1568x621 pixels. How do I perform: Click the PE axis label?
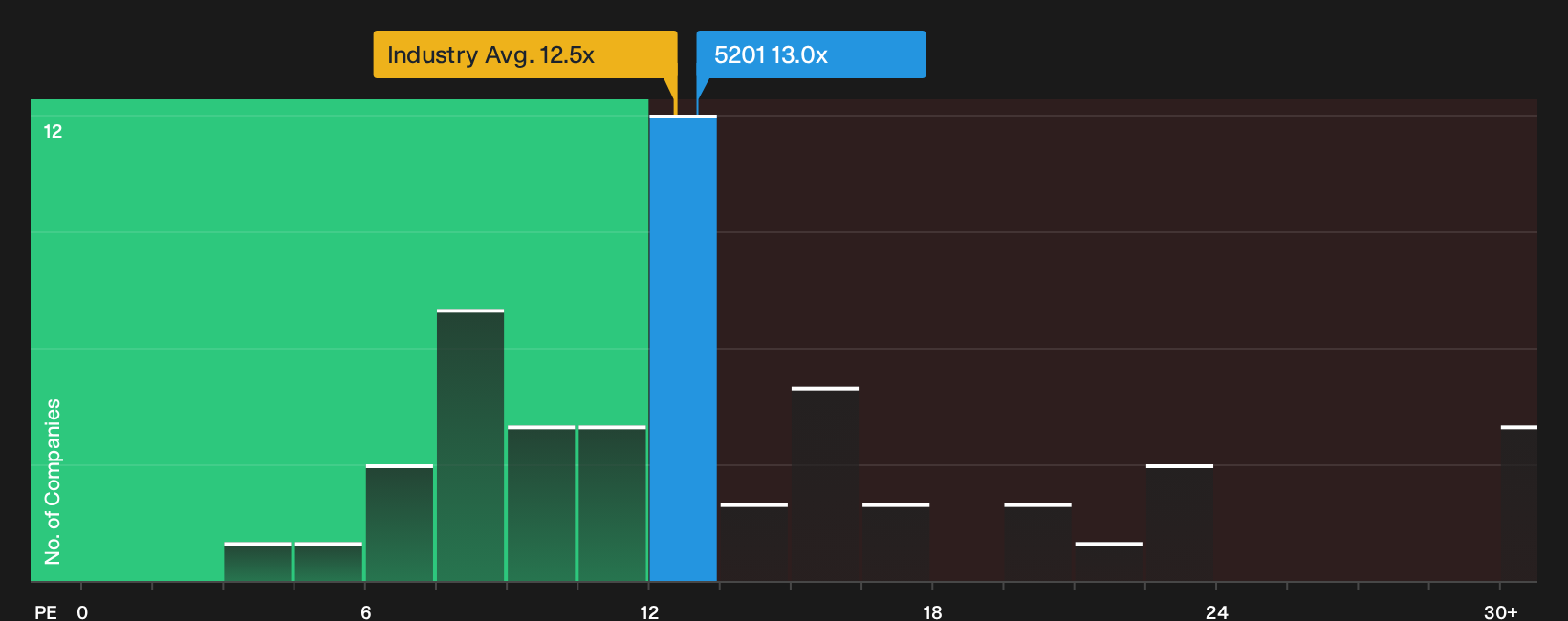(46, 611)
